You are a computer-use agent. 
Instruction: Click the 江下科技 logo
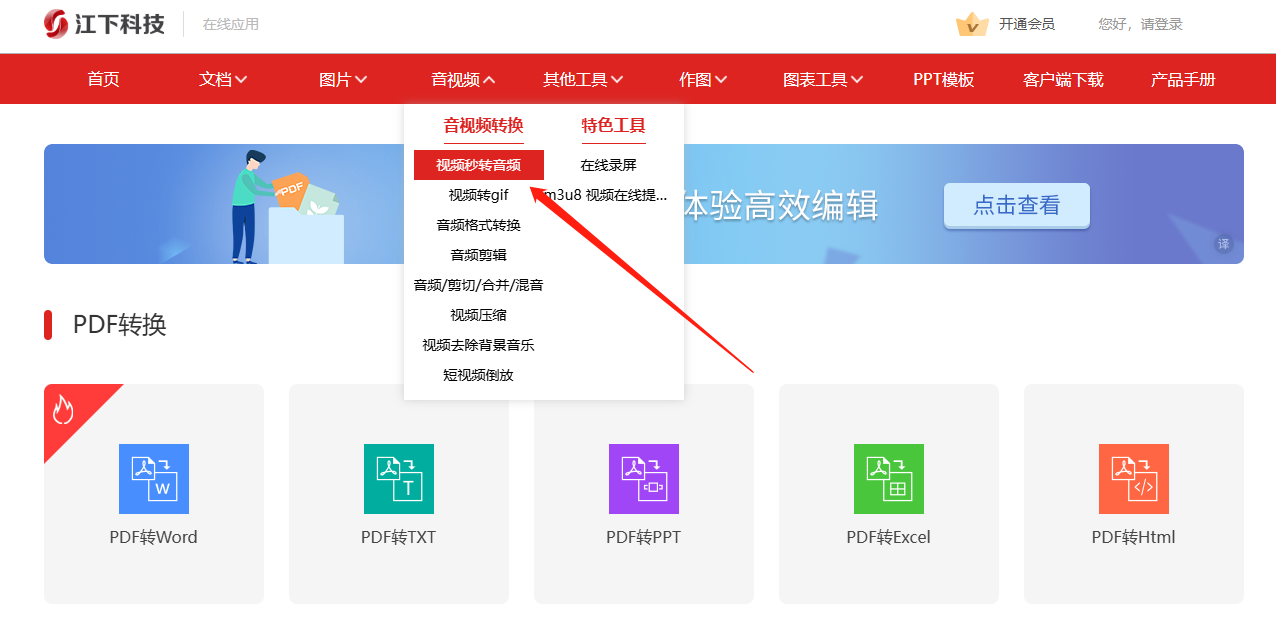(104, 24)
